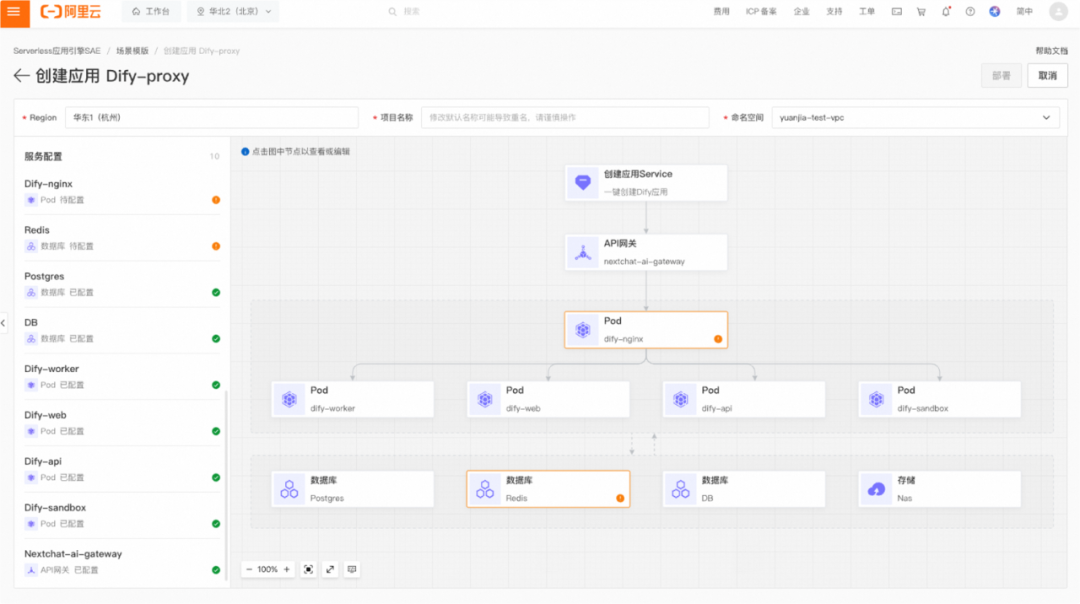The width and height of the screenshot is (1080, 604).
Task: Open the 命名空间 namespace dropdown
Action: coord(913,117)
